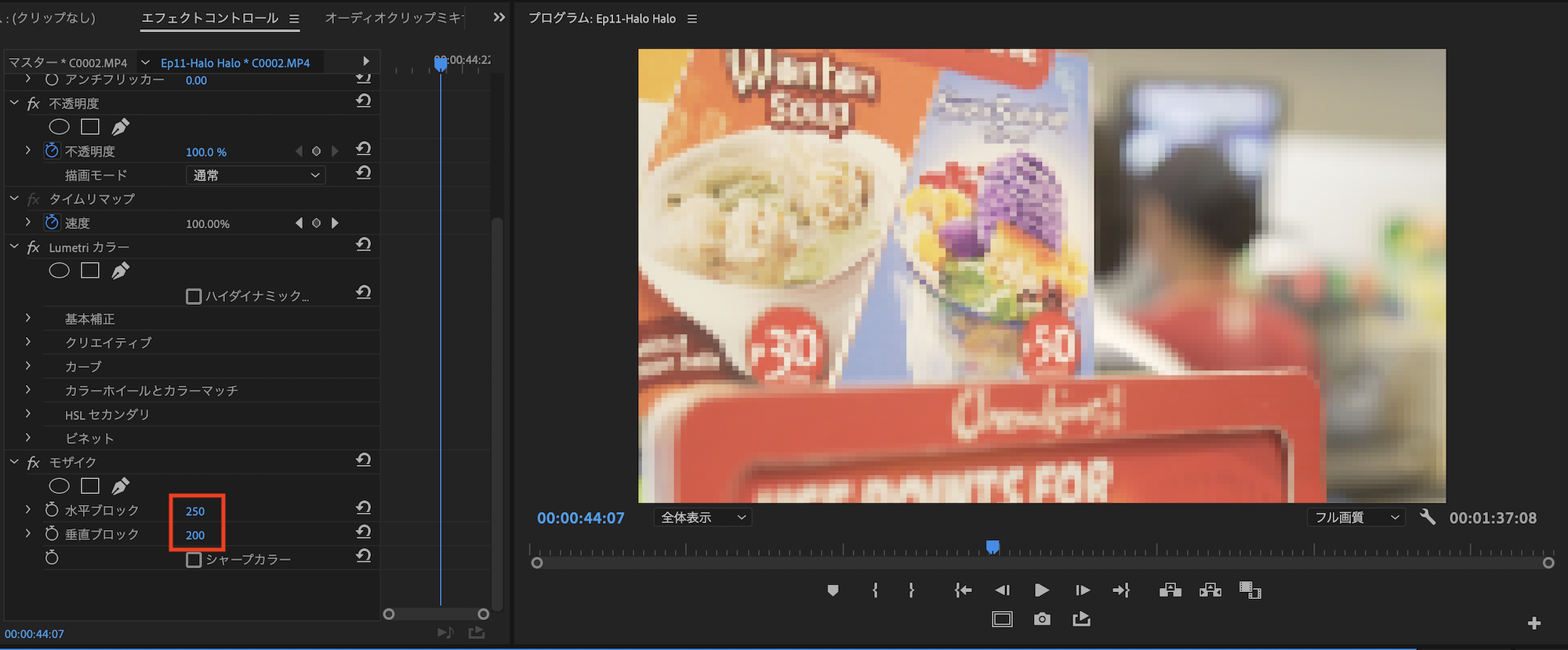Select the pen mask tool under 不透明度
Screen dimensions: 1568x650
[x=121, y=127]
